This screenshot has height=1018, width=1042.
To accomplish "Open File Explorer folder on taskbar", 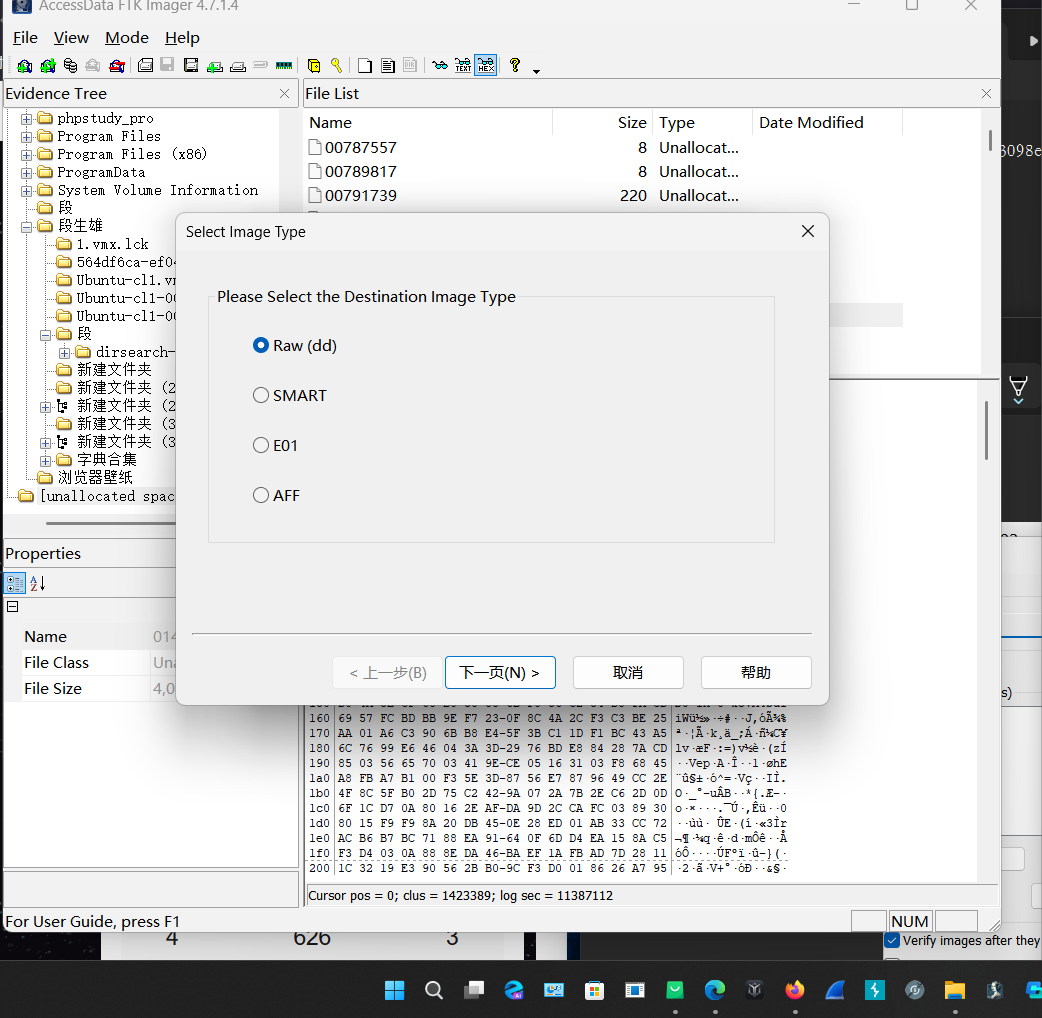I will point(955,990).
